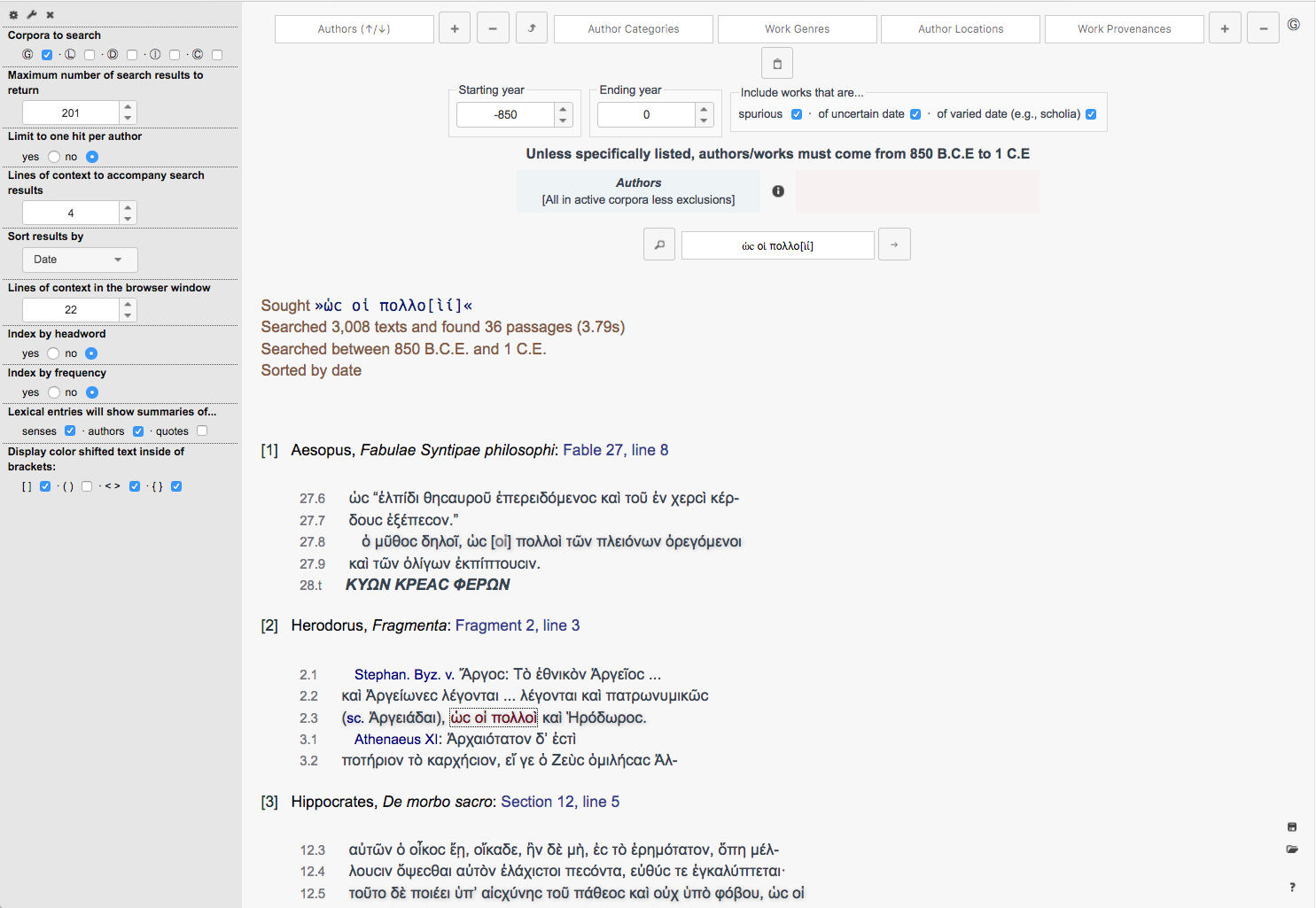
Task: Enable the Latin (L) corpus checkbox
Action: (x=90, y=55)
